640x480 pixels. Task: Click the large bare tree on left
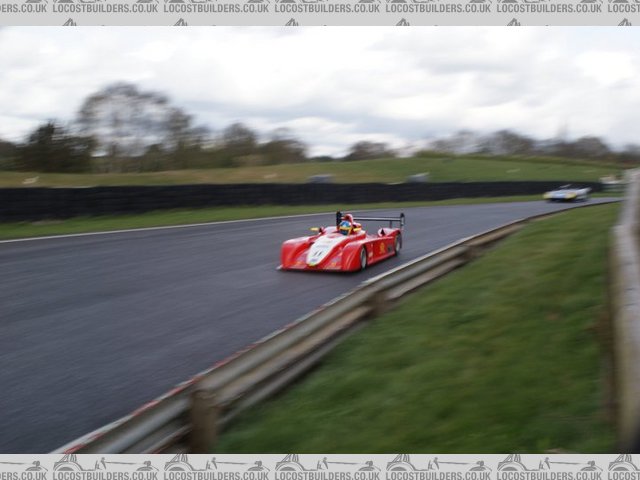(125, 120)
